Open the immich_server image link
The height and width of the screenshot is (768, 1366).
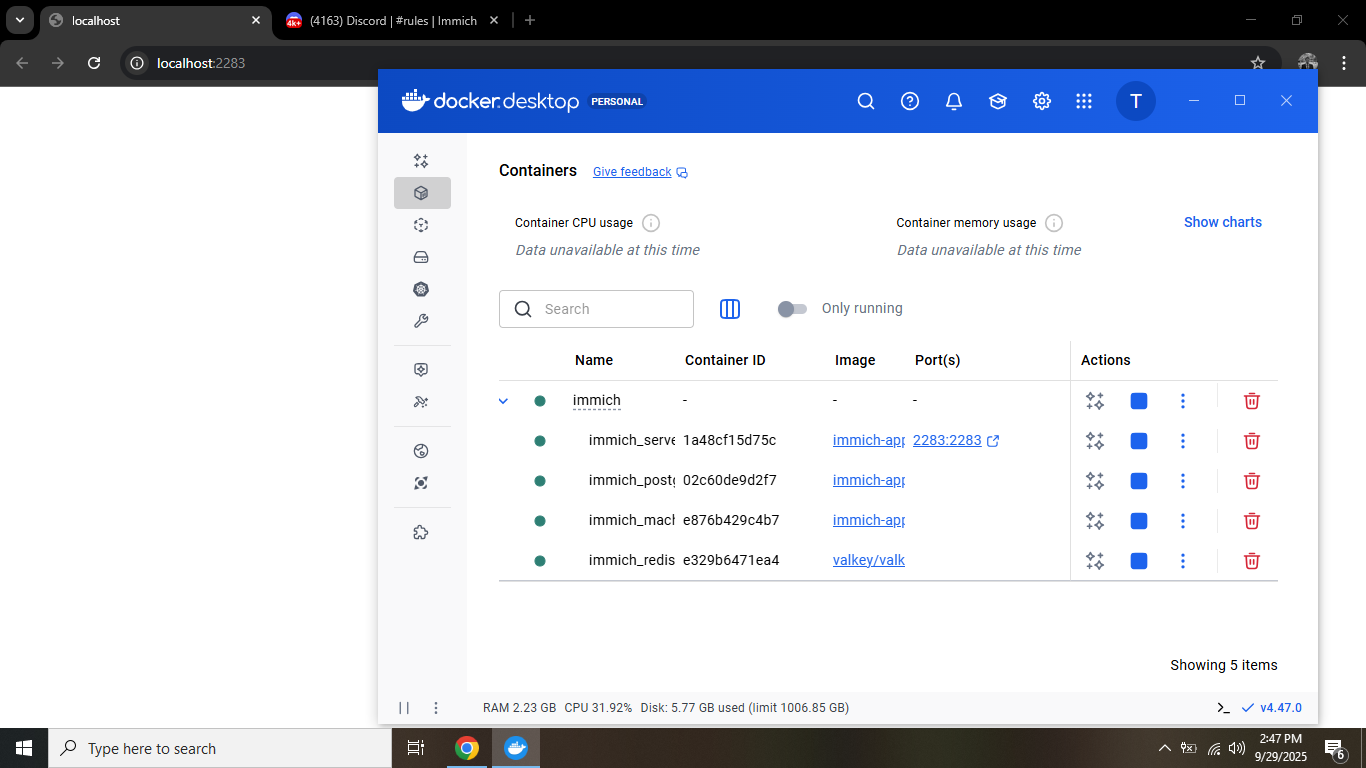tap(869, 440)
